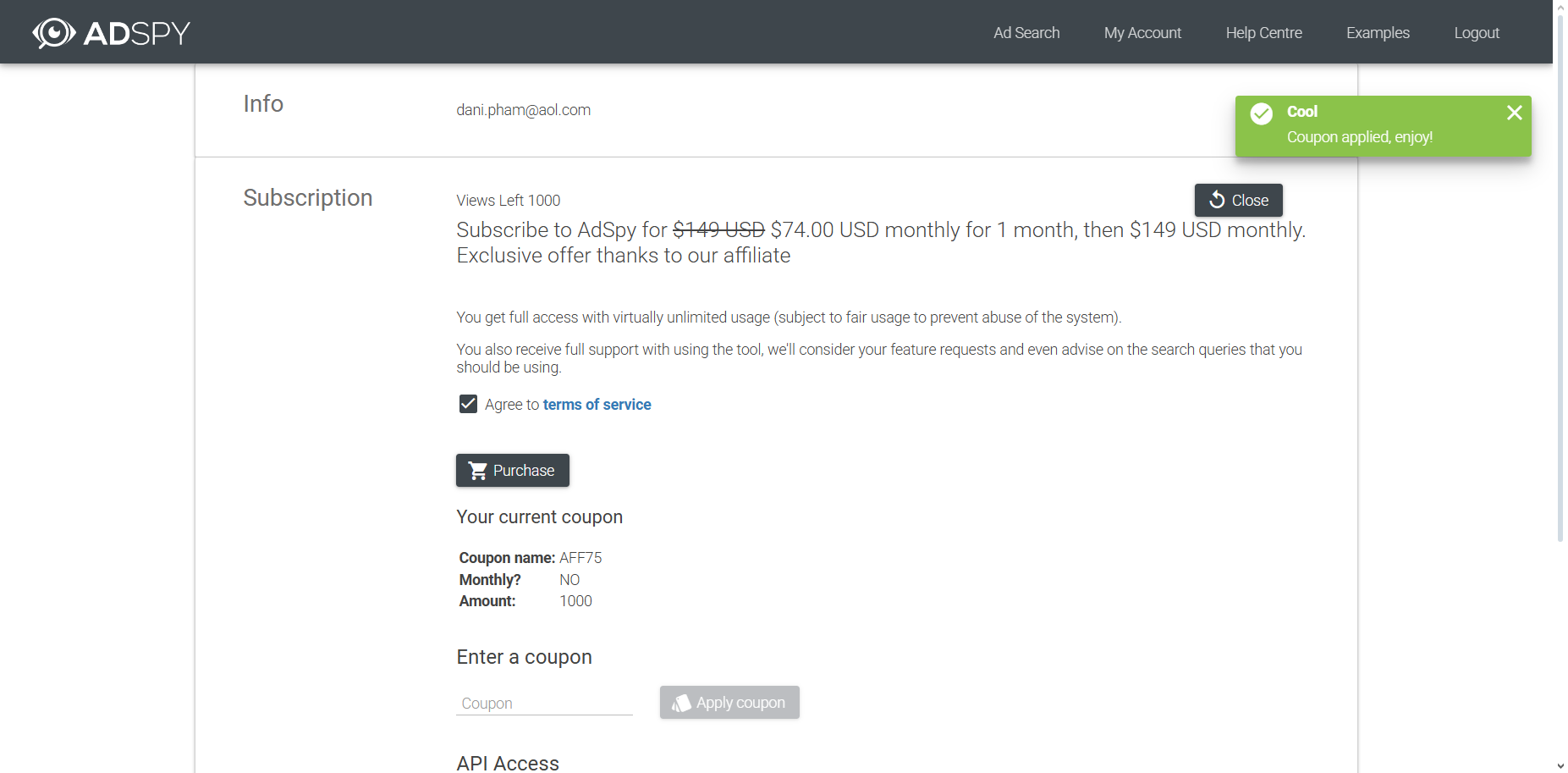Open the Ad Search menu item
This screenshot has width=1568, height=773.
[x=1026, y=33]
